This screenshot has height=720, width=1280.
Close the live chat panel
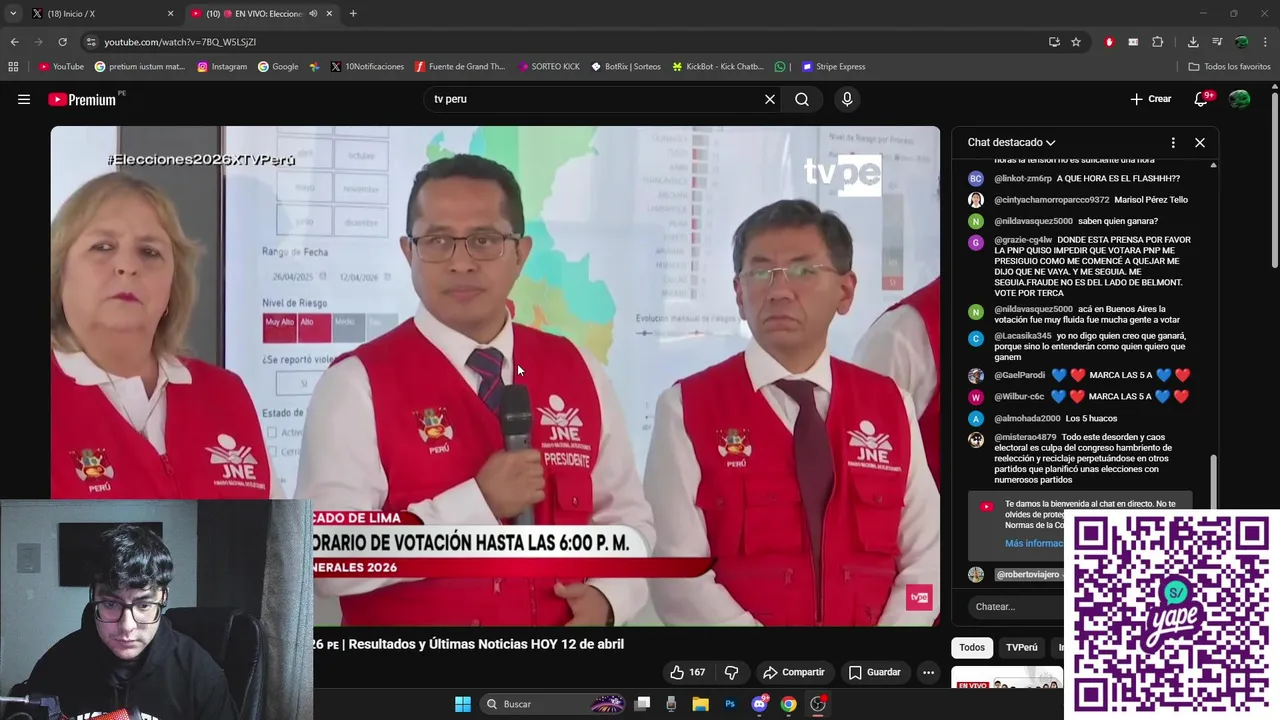click(1200, 142)
